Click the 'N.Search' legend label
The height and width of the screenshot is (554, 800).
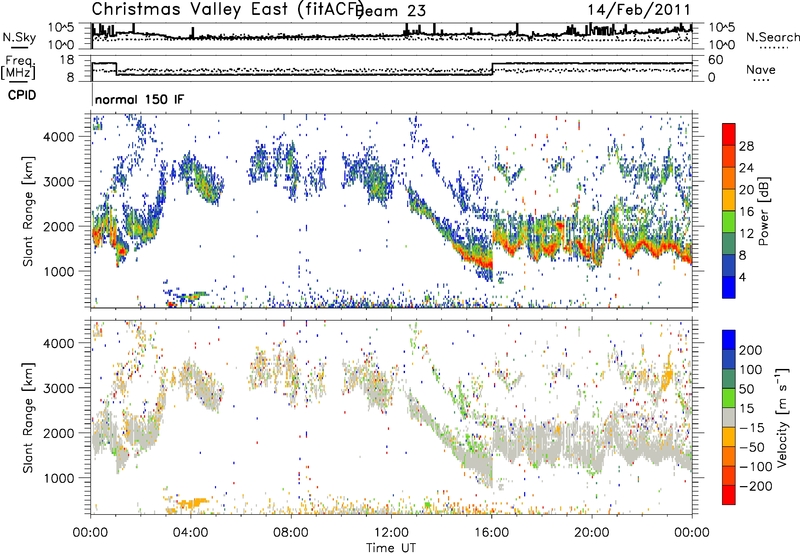(x=772, y=37)
